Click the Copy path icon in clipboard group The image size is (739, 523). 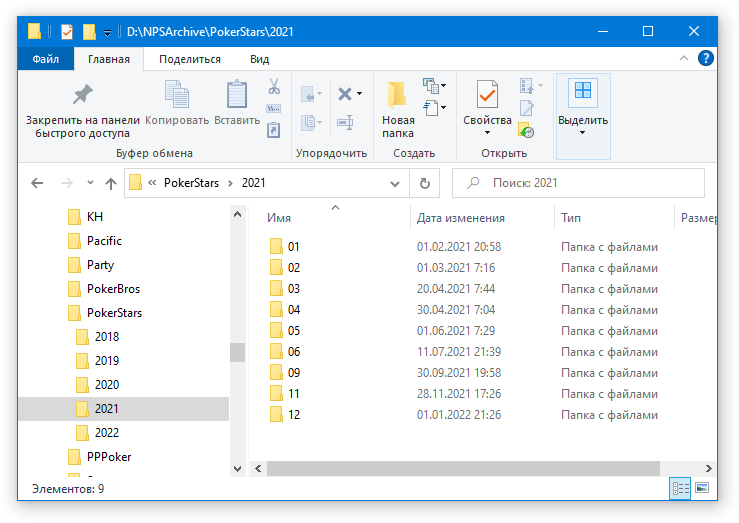click(x=274, y=108)
